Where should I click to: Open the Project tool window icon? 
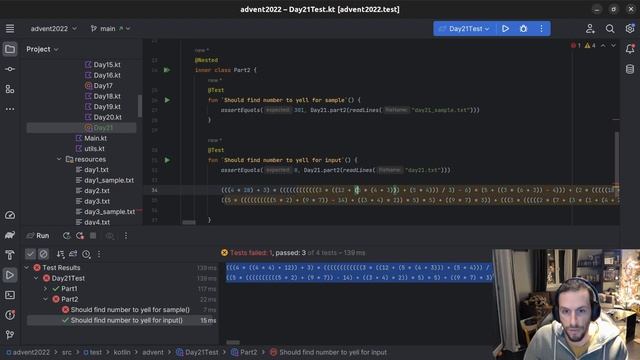10,49
